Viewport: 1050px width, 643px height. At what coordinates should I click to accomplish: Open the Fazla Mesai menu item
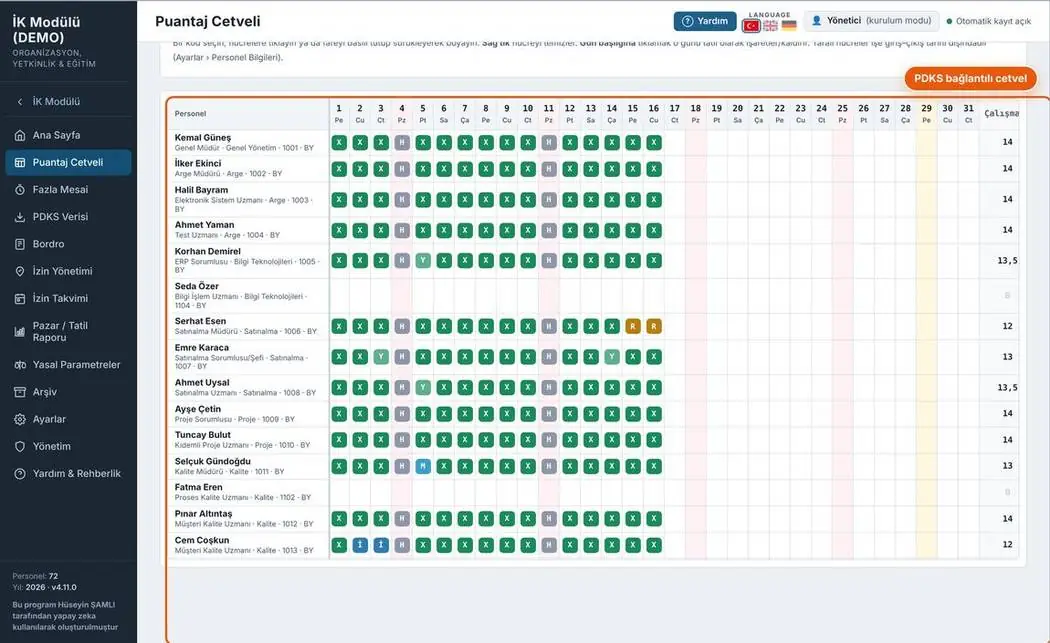pos(68,190)
